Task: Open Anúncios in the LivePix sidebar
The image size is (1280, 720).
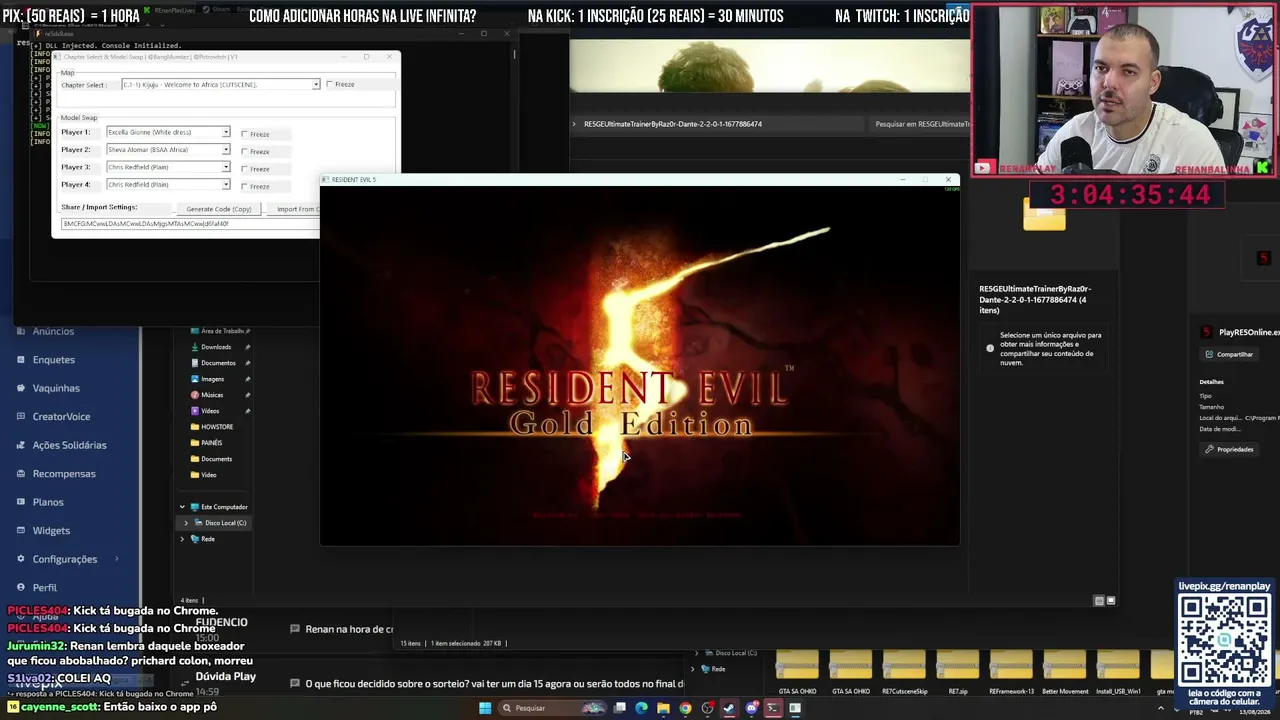Action: coord(53,331)
